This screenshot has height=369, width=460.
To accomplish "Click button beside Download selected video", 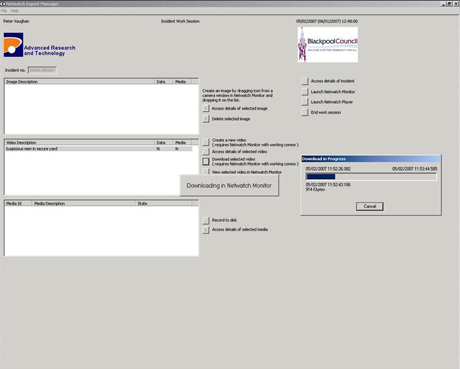I will [206, 162].
